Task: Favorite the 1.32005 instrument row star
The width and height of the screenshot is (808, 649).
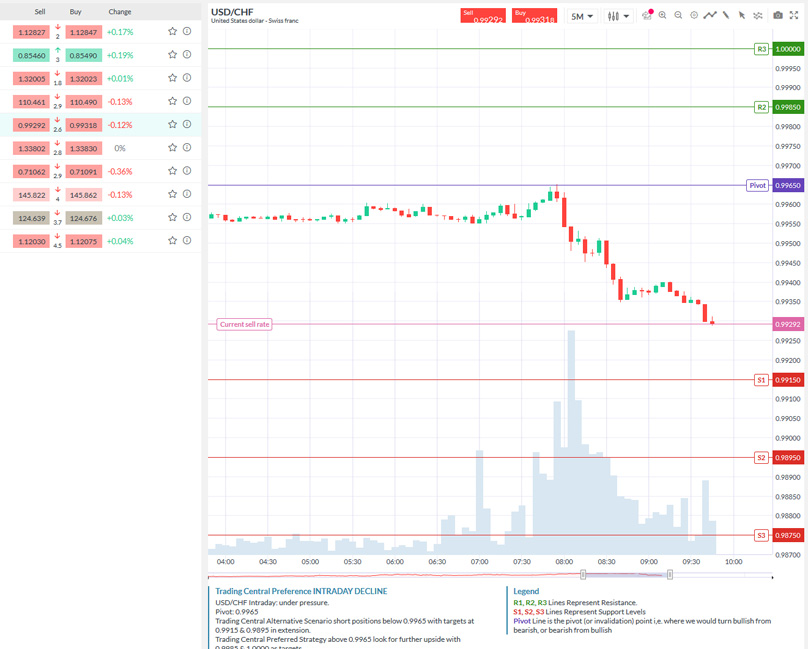Action: point(173,78)
